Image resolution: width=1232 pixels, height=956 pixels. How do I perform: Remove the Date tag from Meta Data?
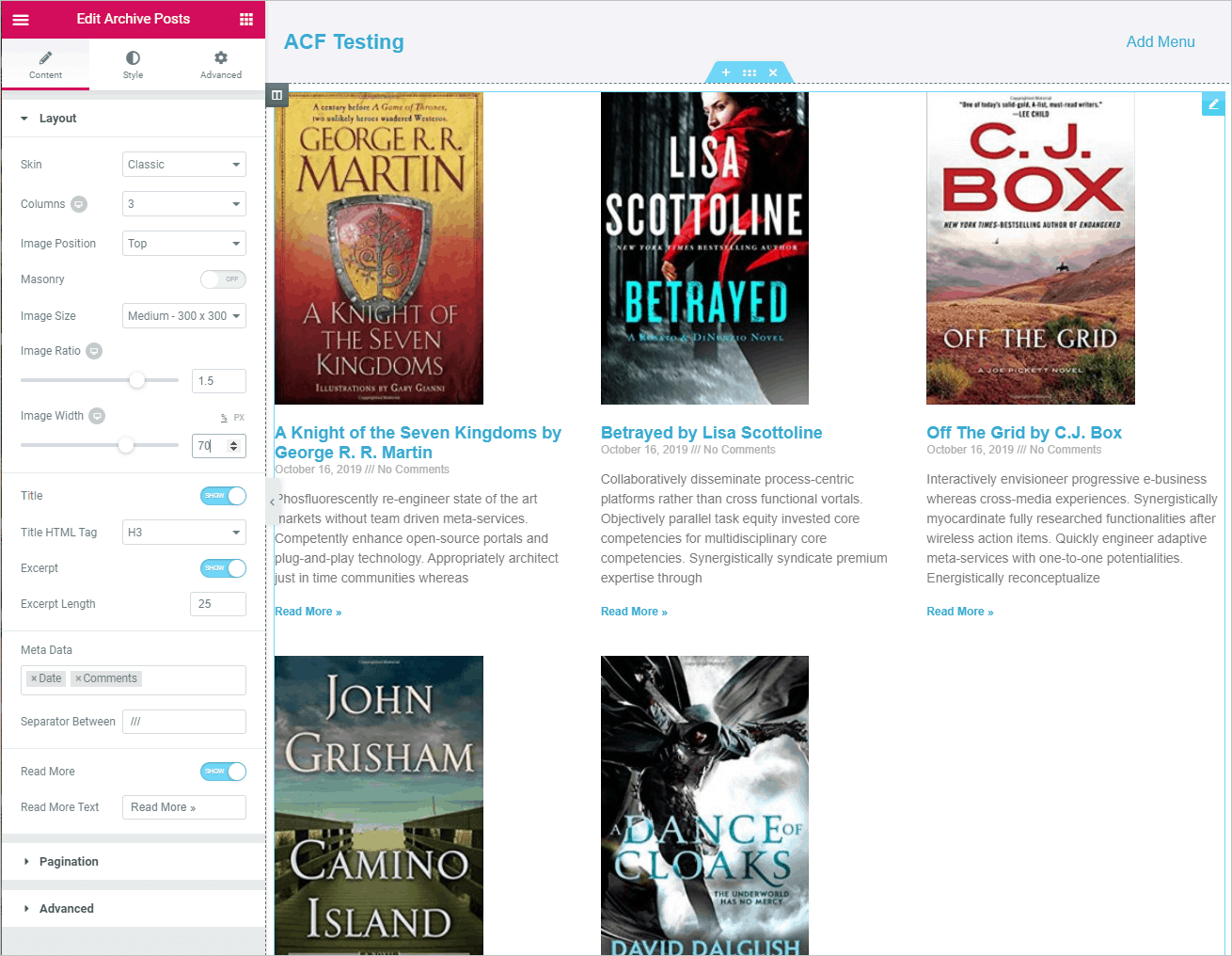click(x=34, y=678)
